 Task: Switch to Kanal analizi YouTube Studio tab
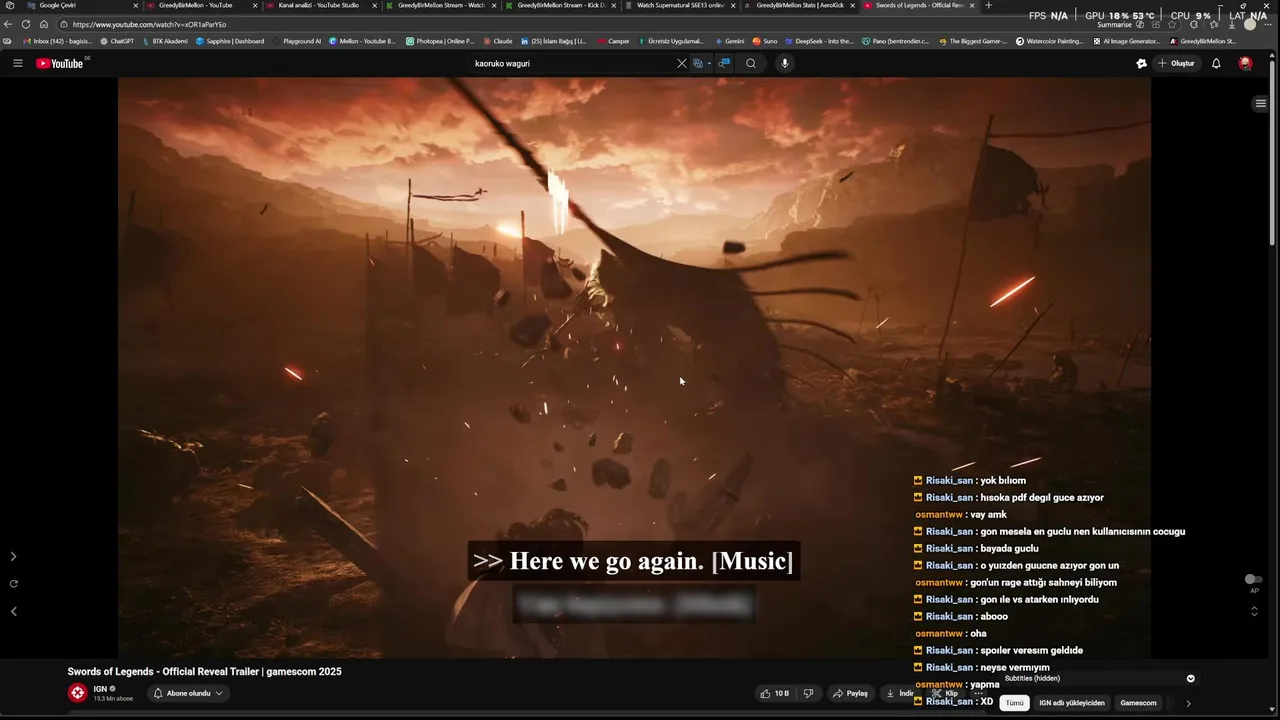[x=319, y=5]
